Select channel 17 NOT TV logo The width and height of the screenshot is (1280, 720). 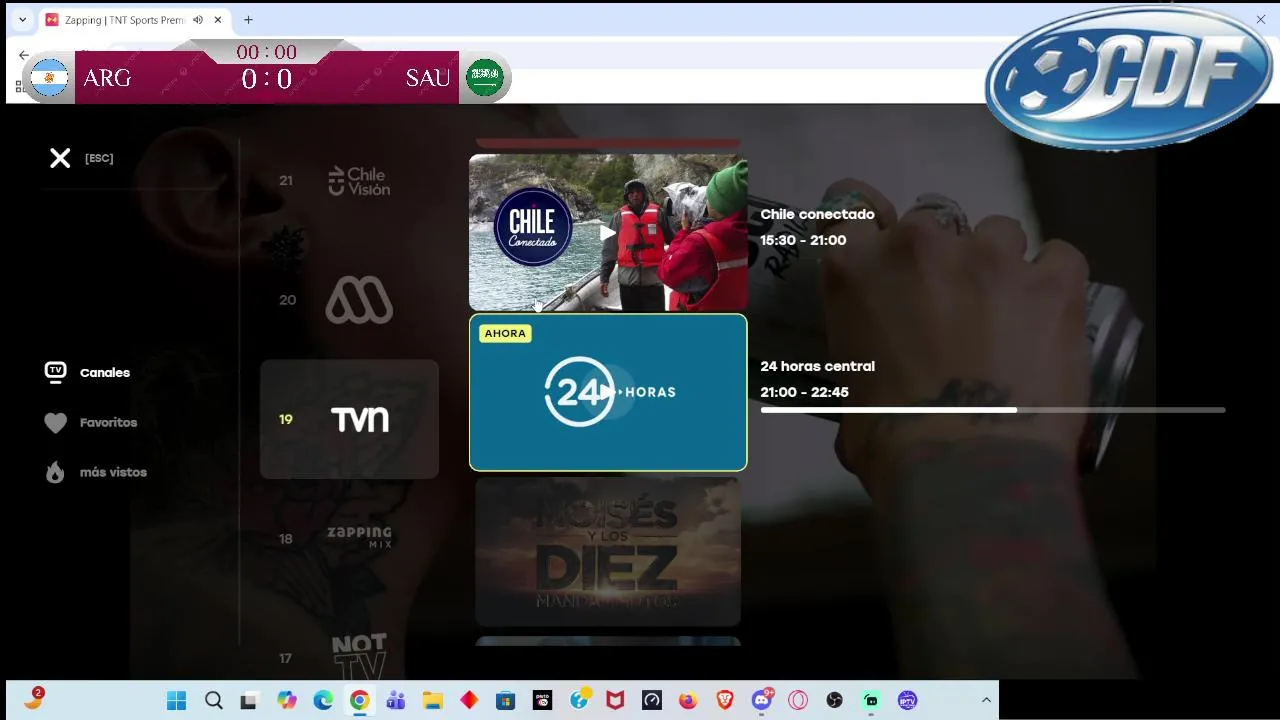tap(359, 656)
